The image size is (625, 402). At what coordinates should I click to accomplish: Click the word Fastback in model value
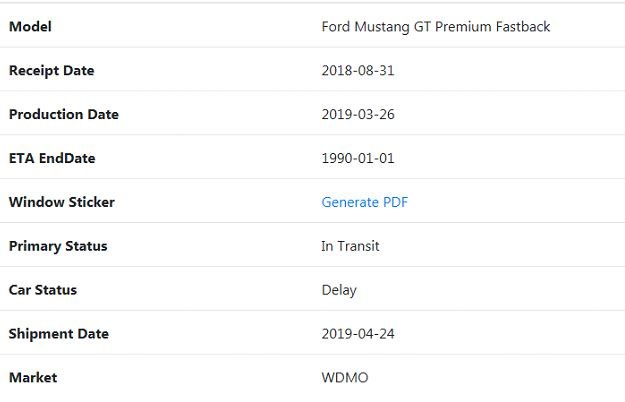pyautogui.click(x=523, y=26)
